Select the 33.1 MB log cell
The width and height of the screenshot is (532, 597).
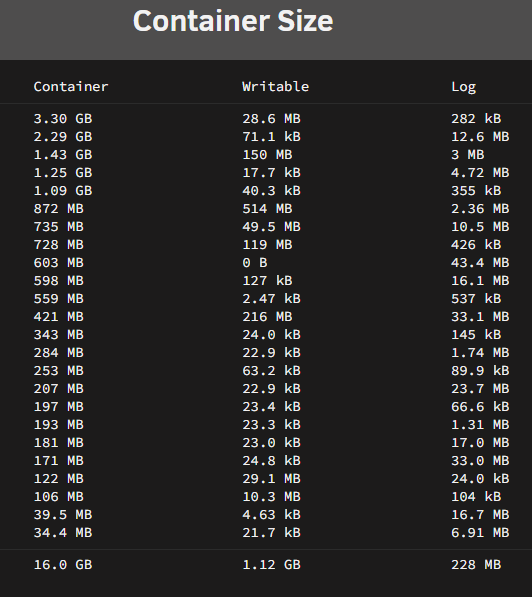(x=480, y=317)
